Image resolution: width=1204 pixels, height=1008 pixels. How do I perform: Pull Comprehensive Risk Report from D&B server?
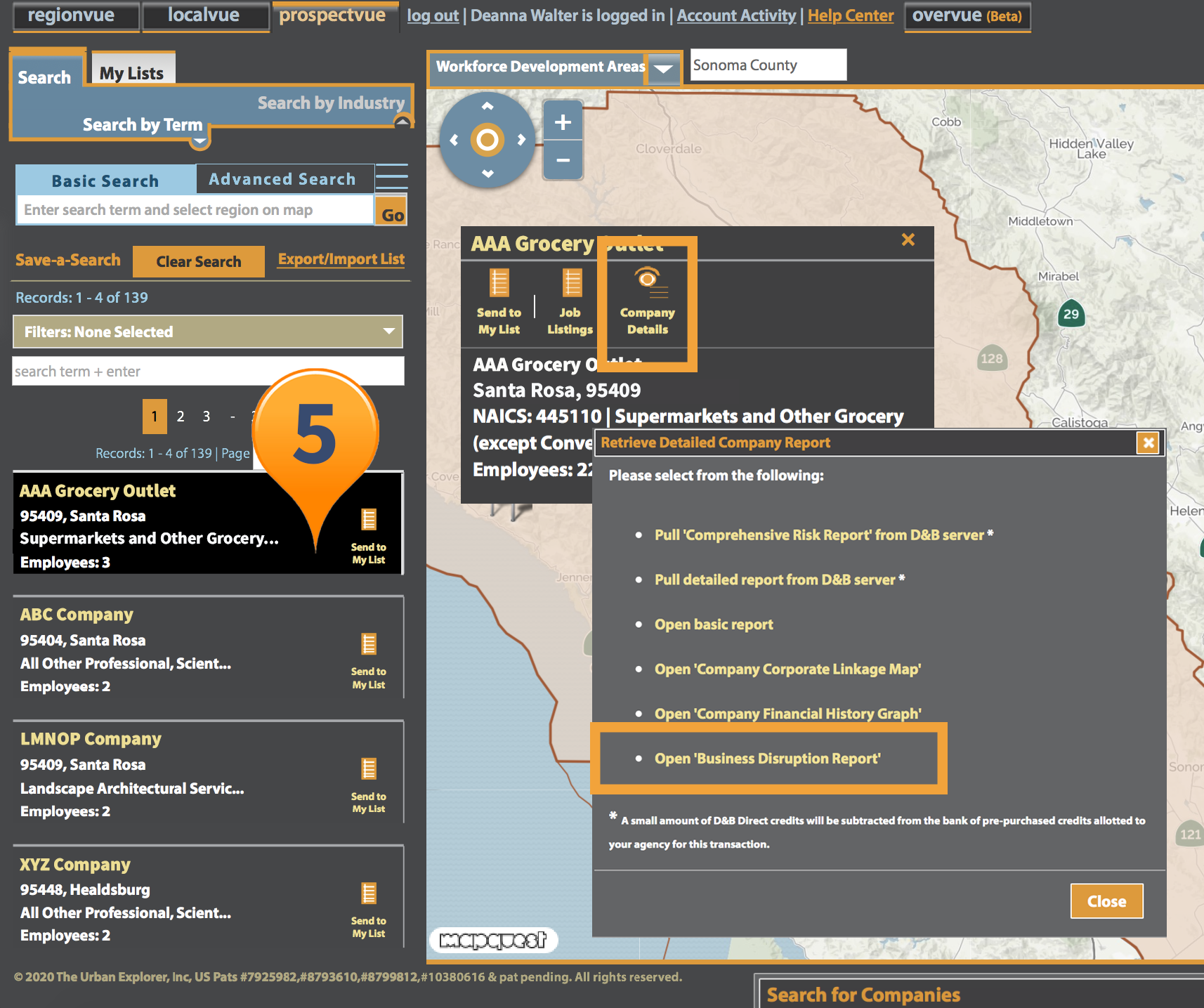point(819,535)
